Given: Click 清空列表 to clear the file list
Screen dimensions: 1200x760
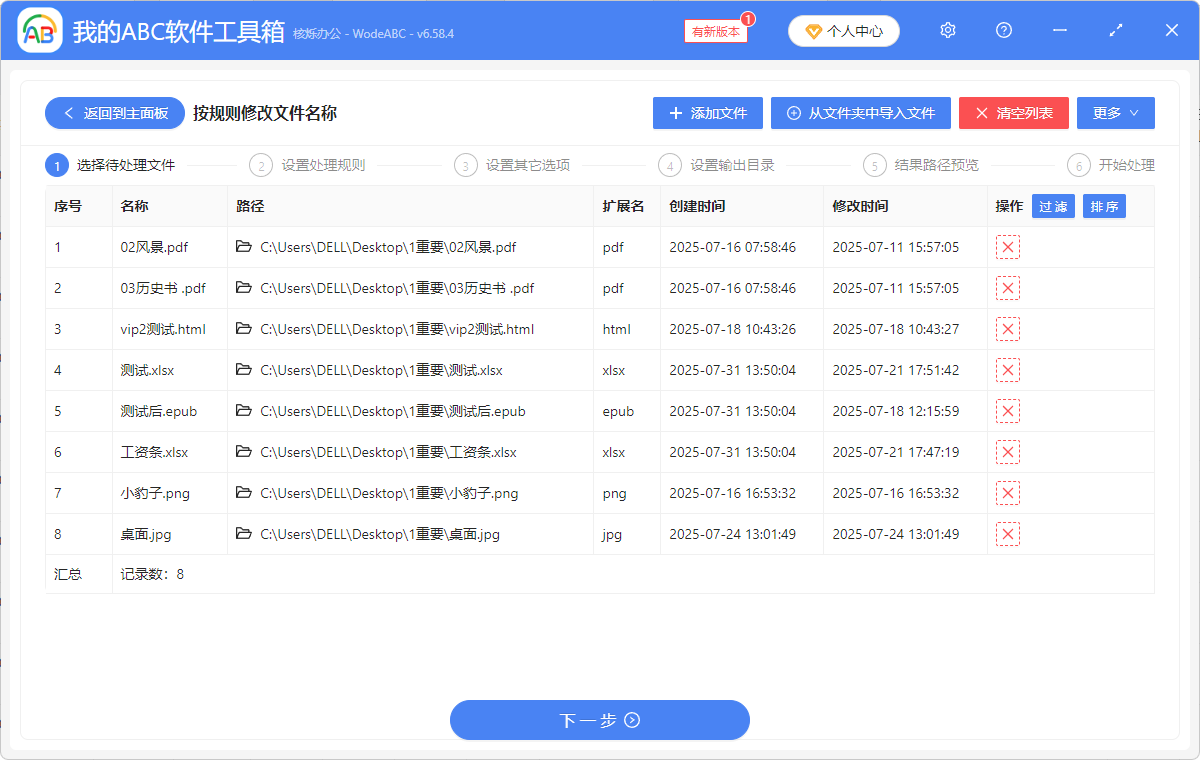Looking at the screenshot, I should 1013,113.
